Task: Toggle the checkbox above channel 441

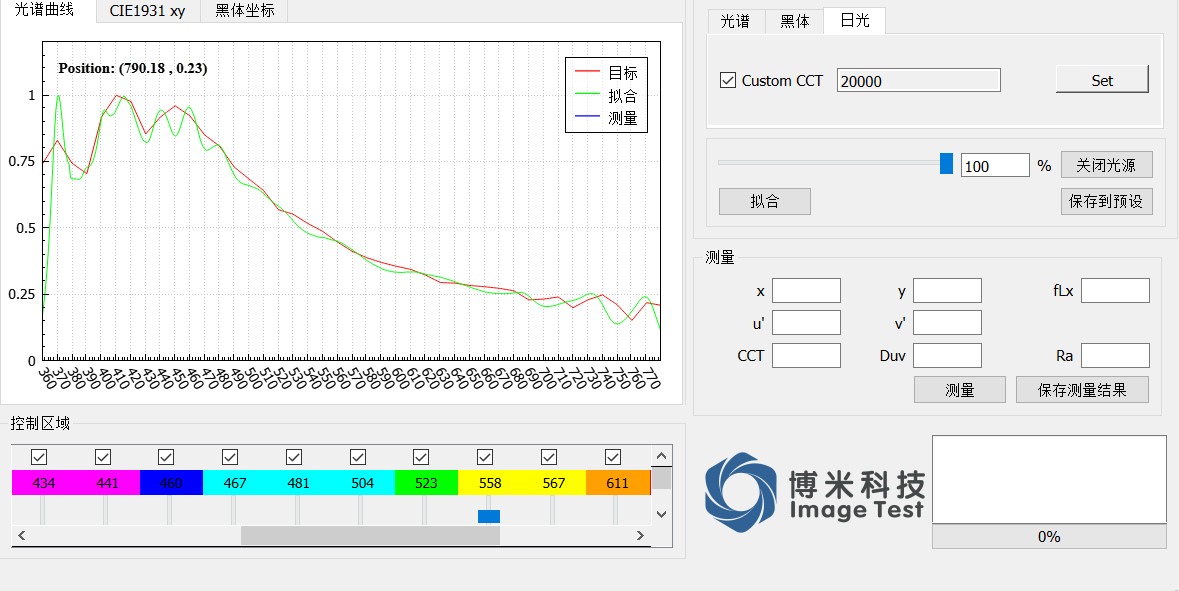Action: 103,457
